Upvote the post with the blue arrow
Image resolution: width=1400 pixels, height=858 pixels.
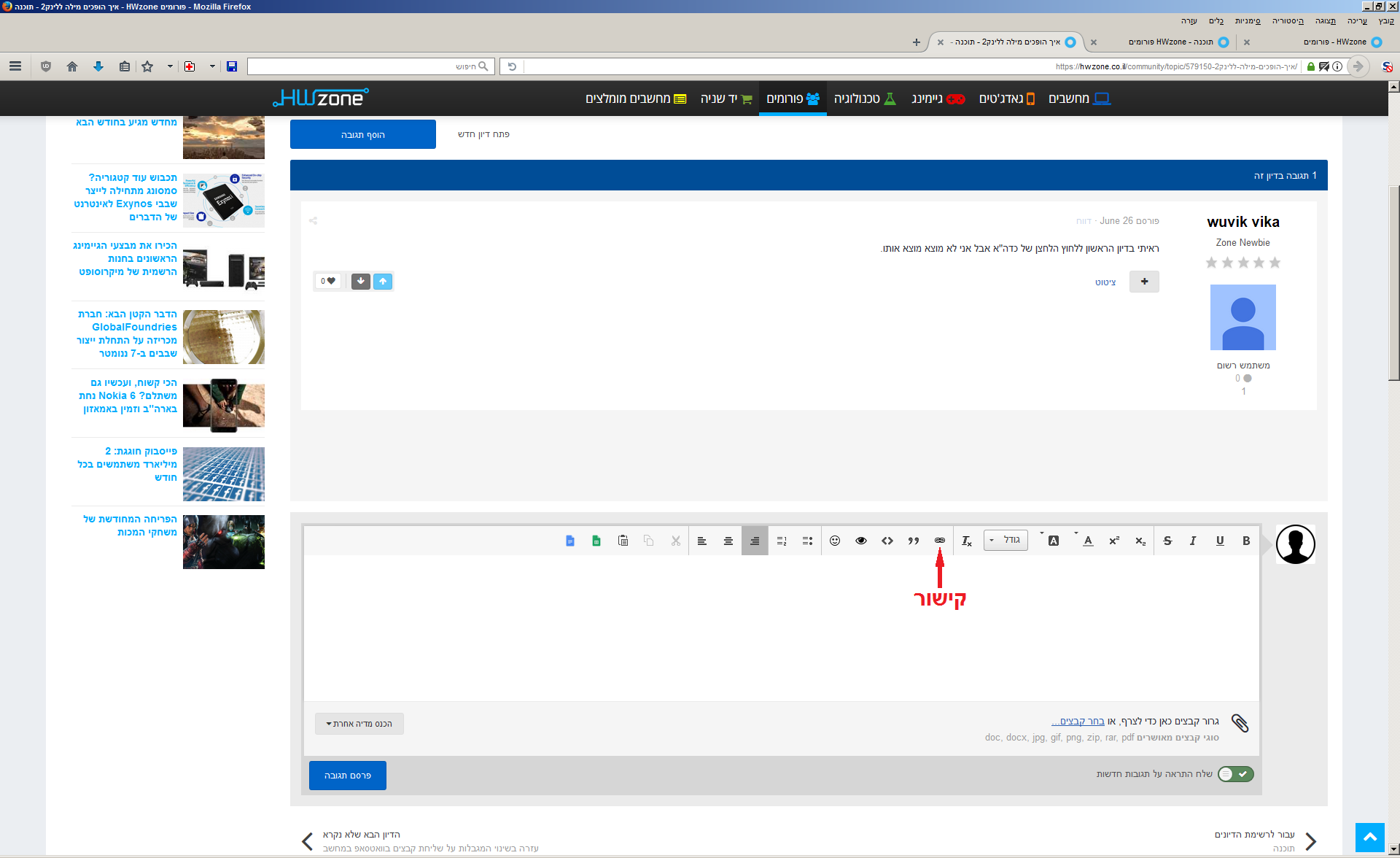pos(383,281)
